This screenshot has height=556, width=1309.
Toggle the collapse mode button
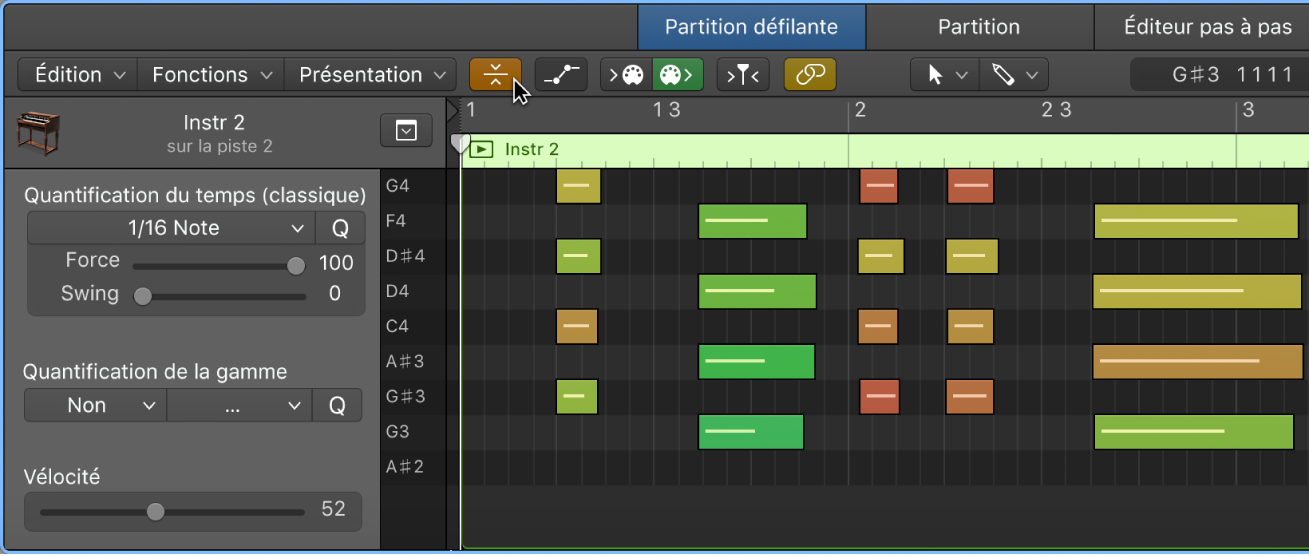495,75
